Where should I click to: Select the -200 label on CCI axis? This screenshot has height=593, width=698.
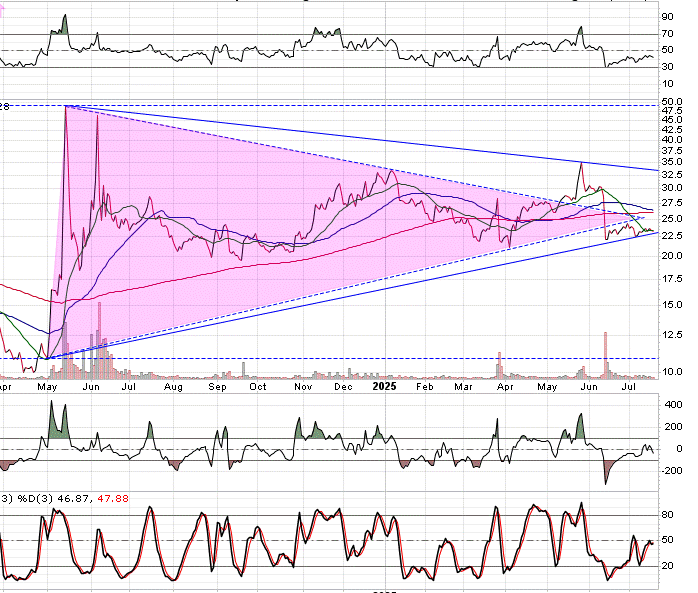coord(671,471)
